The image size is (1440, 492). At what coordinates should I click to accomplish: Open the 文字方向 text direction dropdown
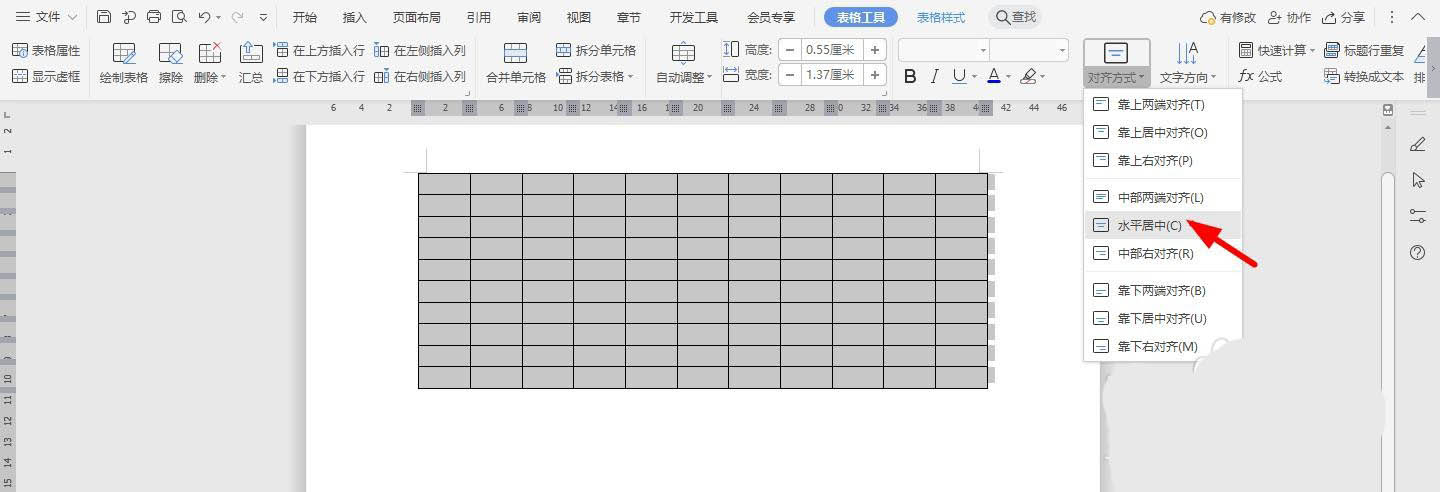pyautogui.click(x=1187, y=63)
